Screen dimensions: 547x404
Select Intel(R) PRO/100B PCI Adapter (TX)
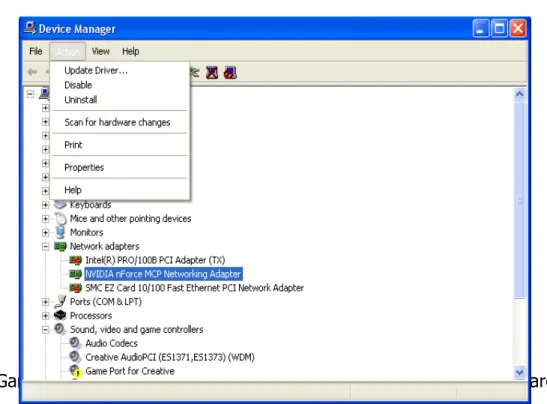[x=155, y=260]
